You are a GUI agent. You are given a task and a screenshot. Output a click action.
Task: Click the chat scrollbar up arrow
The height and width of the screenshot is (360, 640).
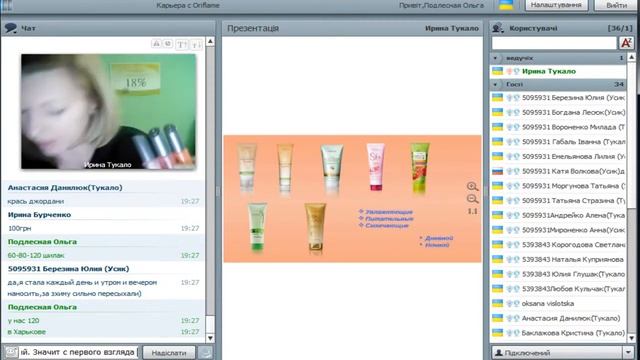[x=210, y=42]
